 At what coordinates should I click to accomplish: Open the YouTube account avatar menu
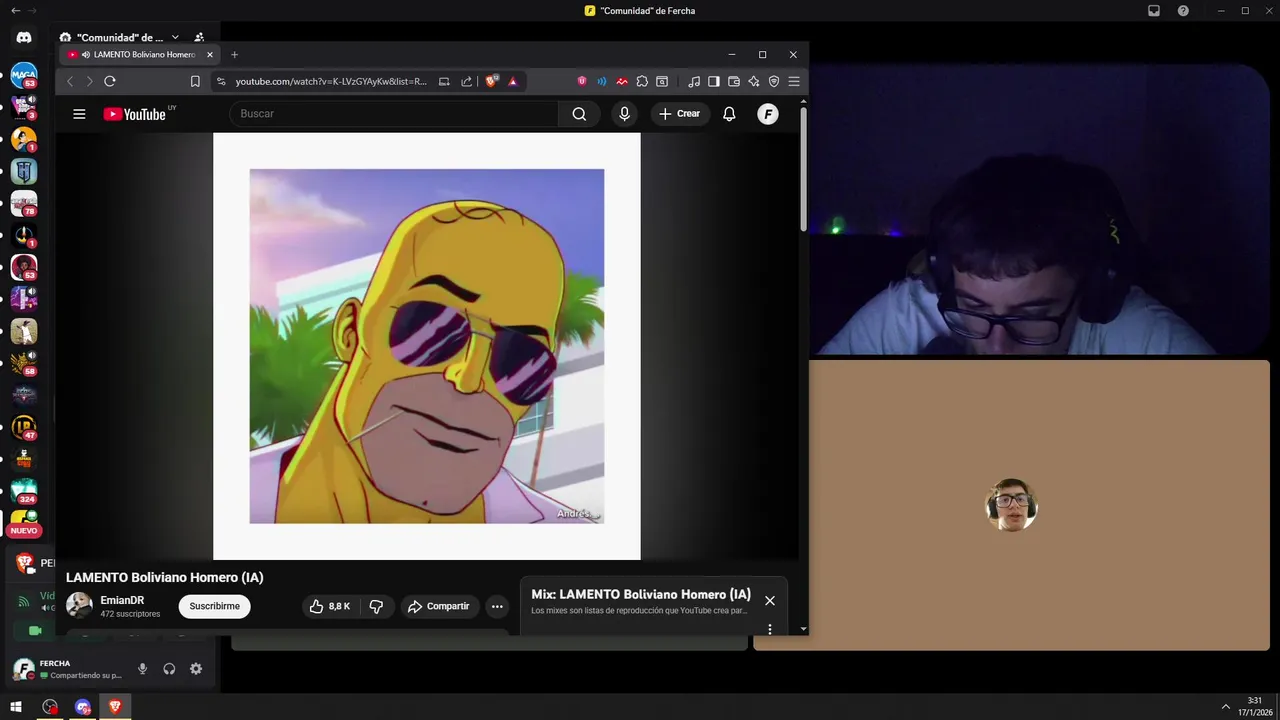coord(768,114)
